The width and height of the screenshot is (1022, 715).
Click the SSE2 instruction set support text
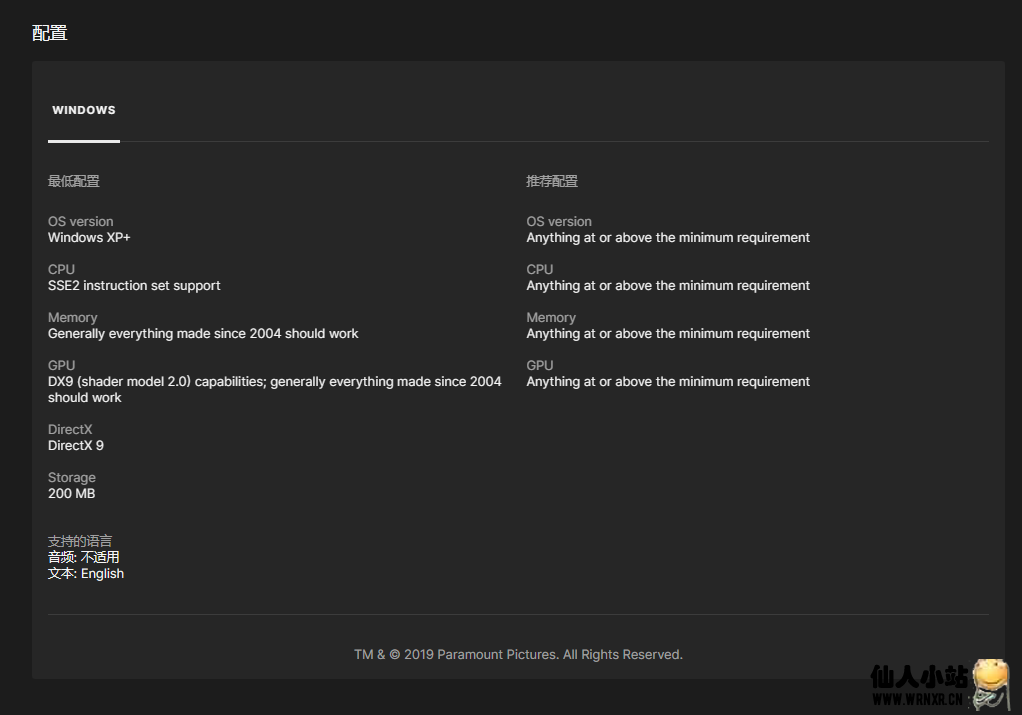(x=134, y=286)
